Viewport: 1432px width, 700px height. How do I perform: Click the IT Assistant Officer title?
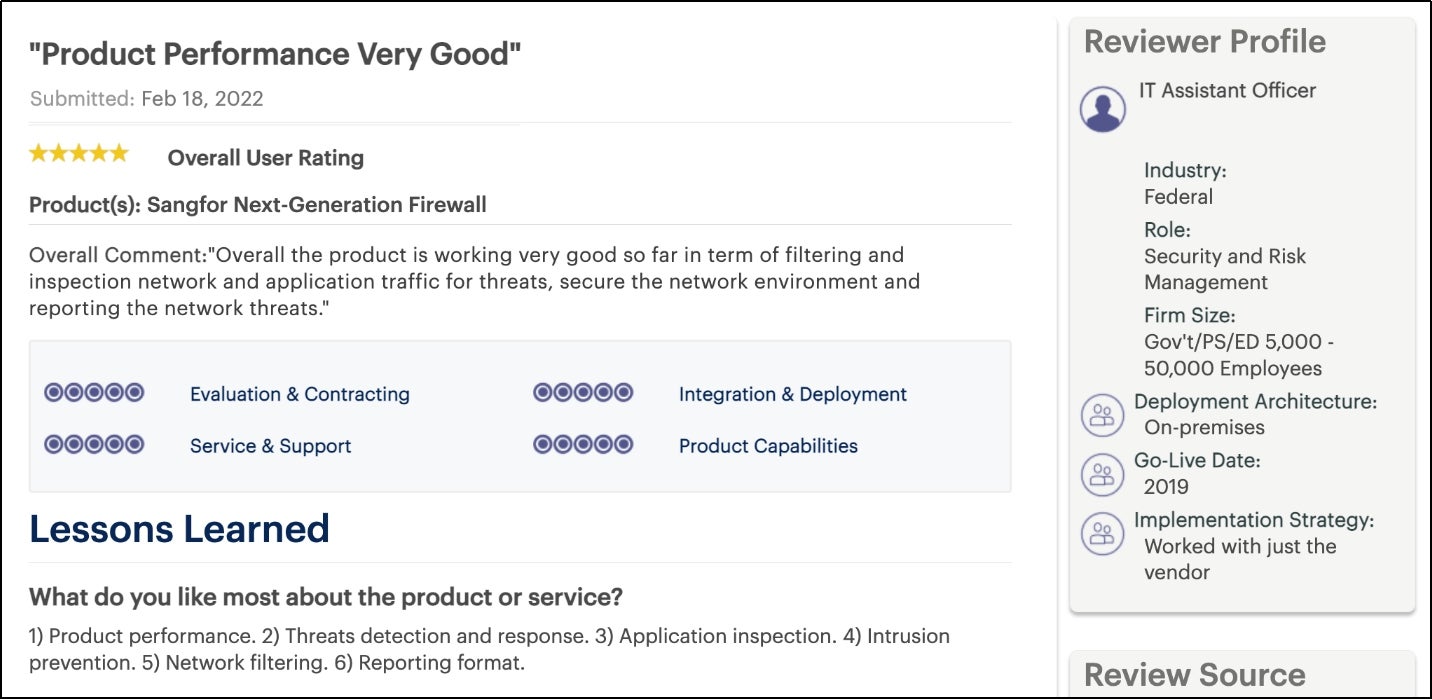pos(1227,90)
